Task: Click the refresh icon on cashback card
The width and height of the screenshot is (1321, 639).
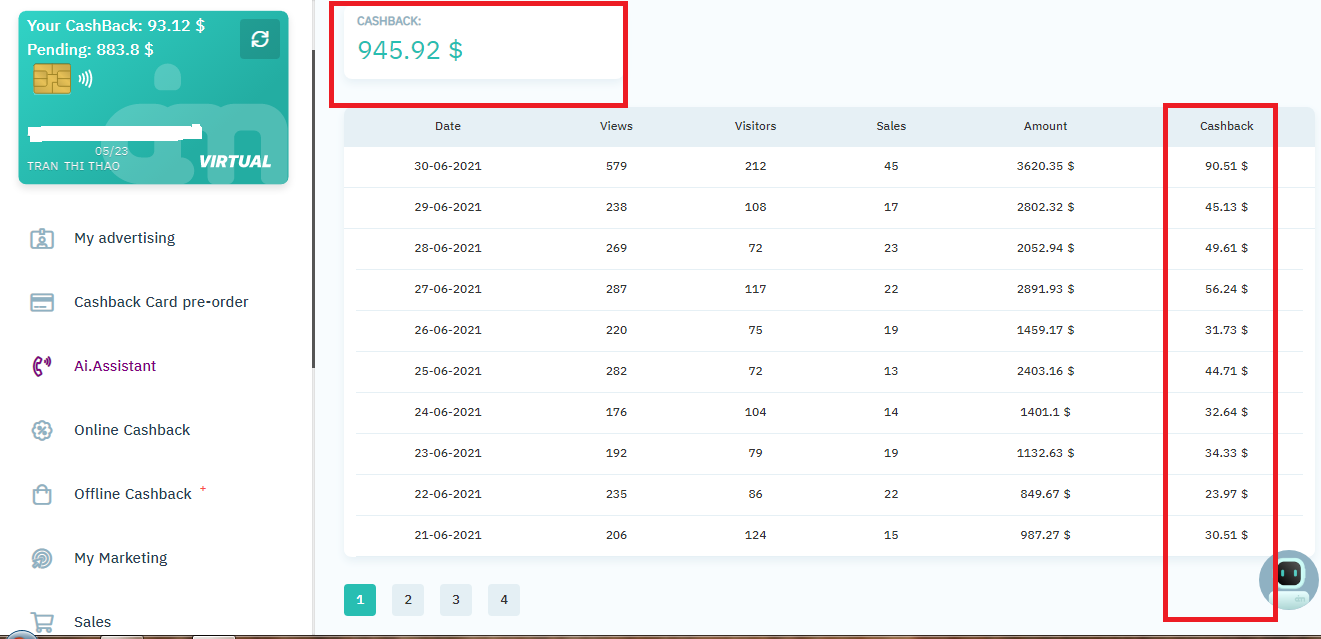Action: click(x=260, y=39)
